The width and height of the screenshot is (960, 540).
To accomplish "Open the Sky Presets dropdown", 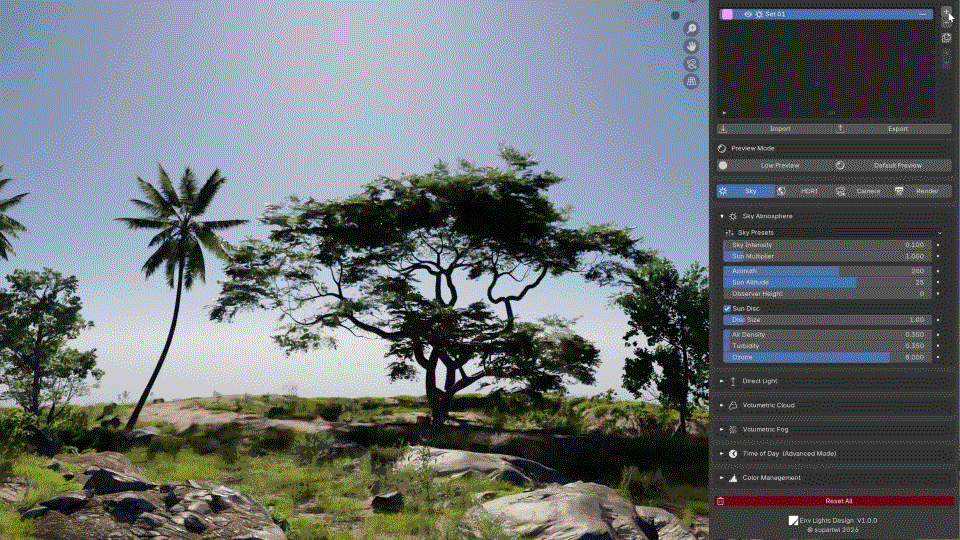I will click(x=834, y=233).
